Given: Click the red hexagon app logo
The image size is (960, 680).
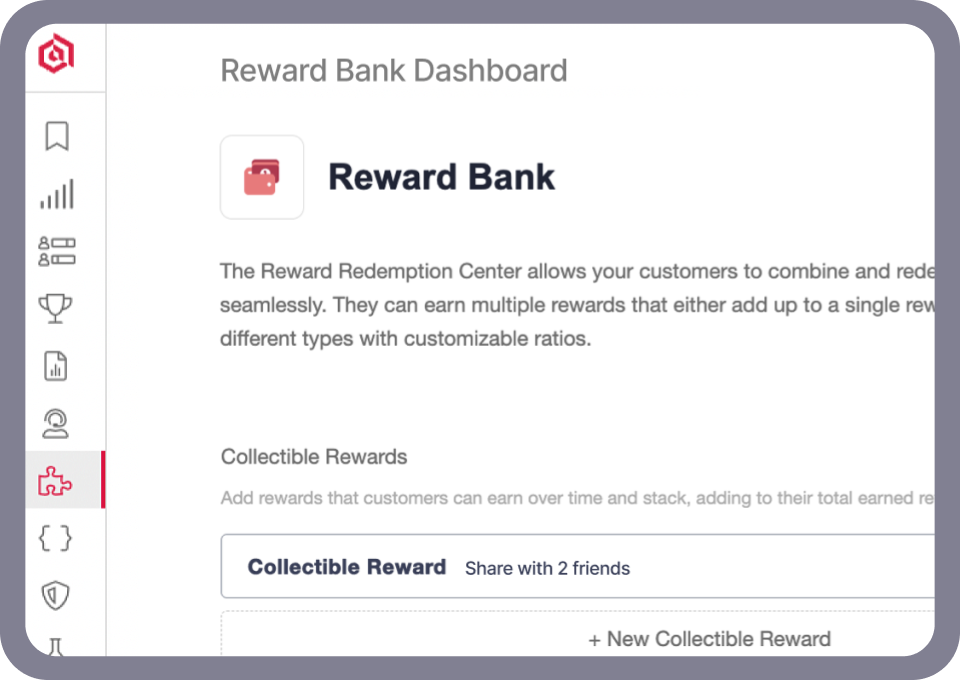Looking at the screenshot, I should [56, 53].
